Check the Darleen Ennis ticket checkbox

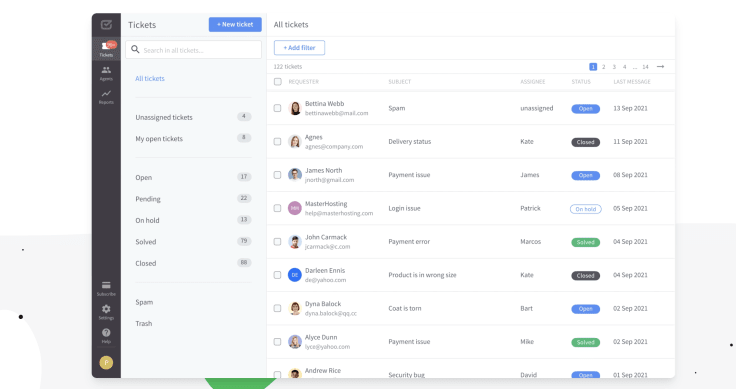277,275
